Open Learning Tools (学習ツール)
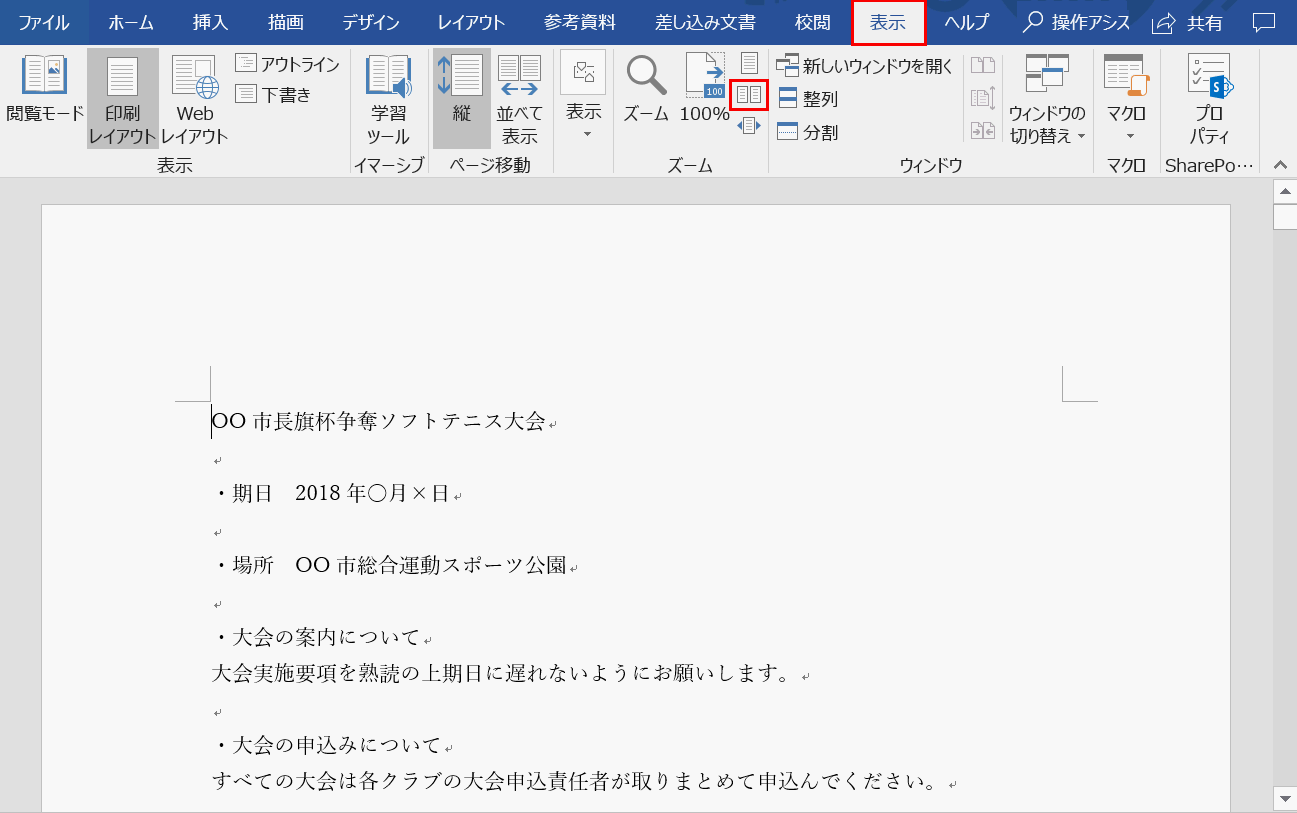 coord(388,98)
